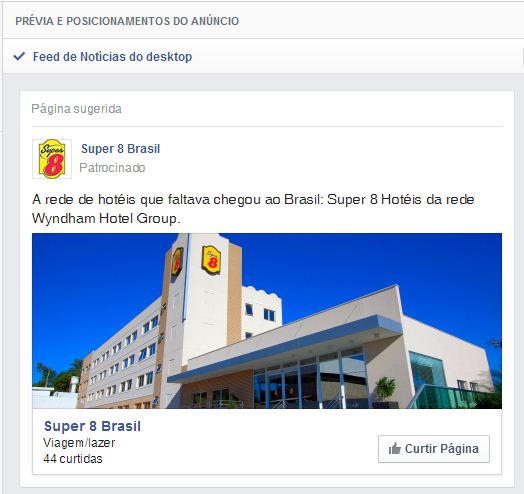Click the checkmark icon beside Feed de Notícias

click(x=19, y=56)
